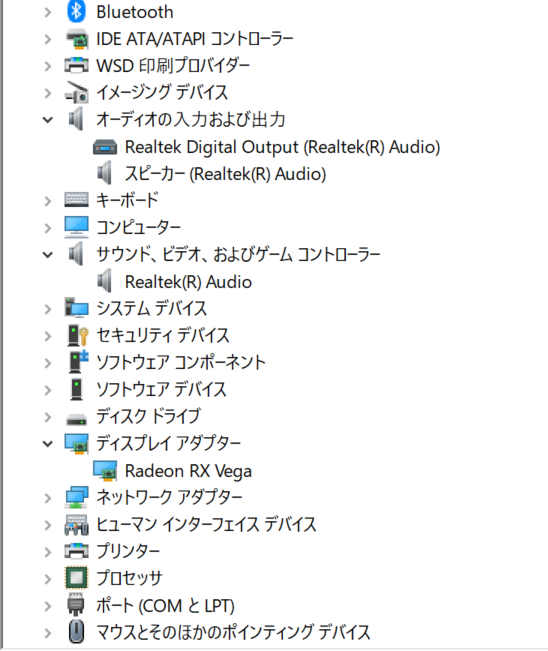Viewport: 548px width, 651px height.
Task: Select the ディスク ドライブ label
Action: coord(149,416)
